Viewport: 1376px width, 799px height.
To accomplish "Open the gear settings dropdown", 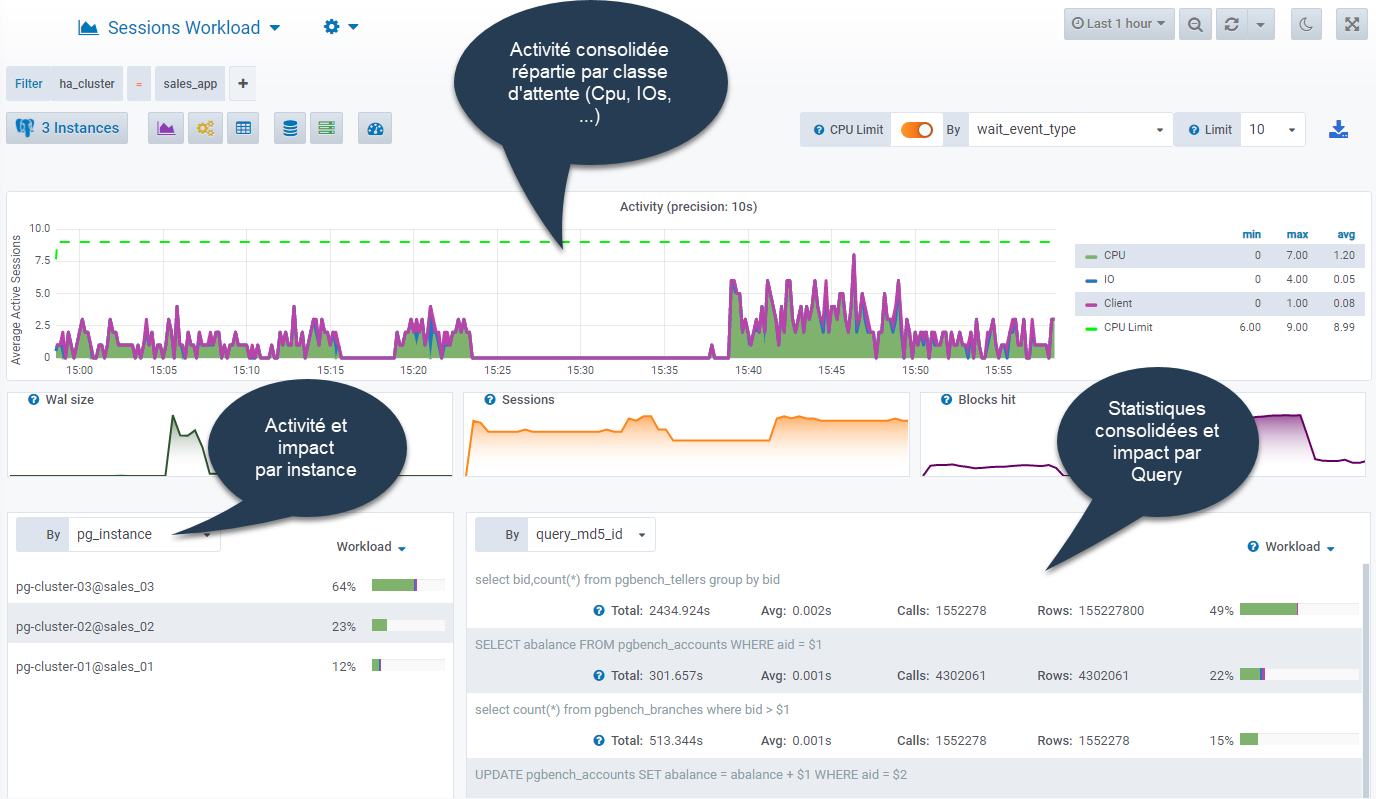I will pyautogui.click(x=341, y=27).
